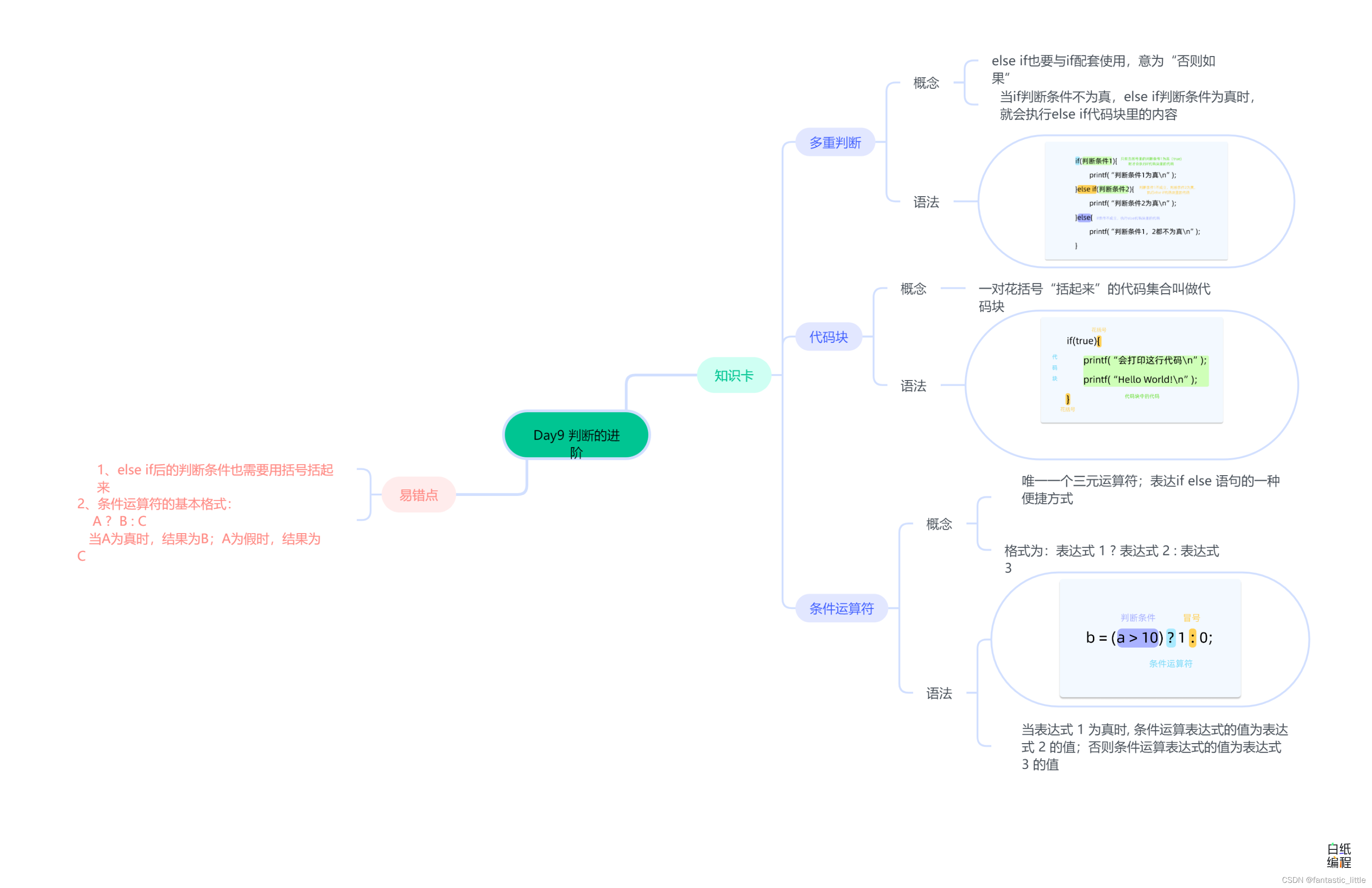Click text "一对花括号"括起来"的代码集合叫做代码块"

point(1094,297)
